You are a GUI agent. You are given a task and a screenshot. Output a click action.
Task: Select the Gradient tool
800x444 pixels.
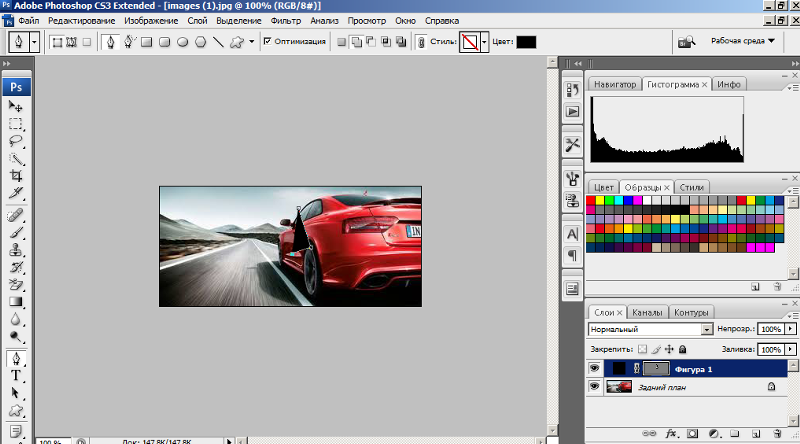pyautogui.click(x=16, y=302)
